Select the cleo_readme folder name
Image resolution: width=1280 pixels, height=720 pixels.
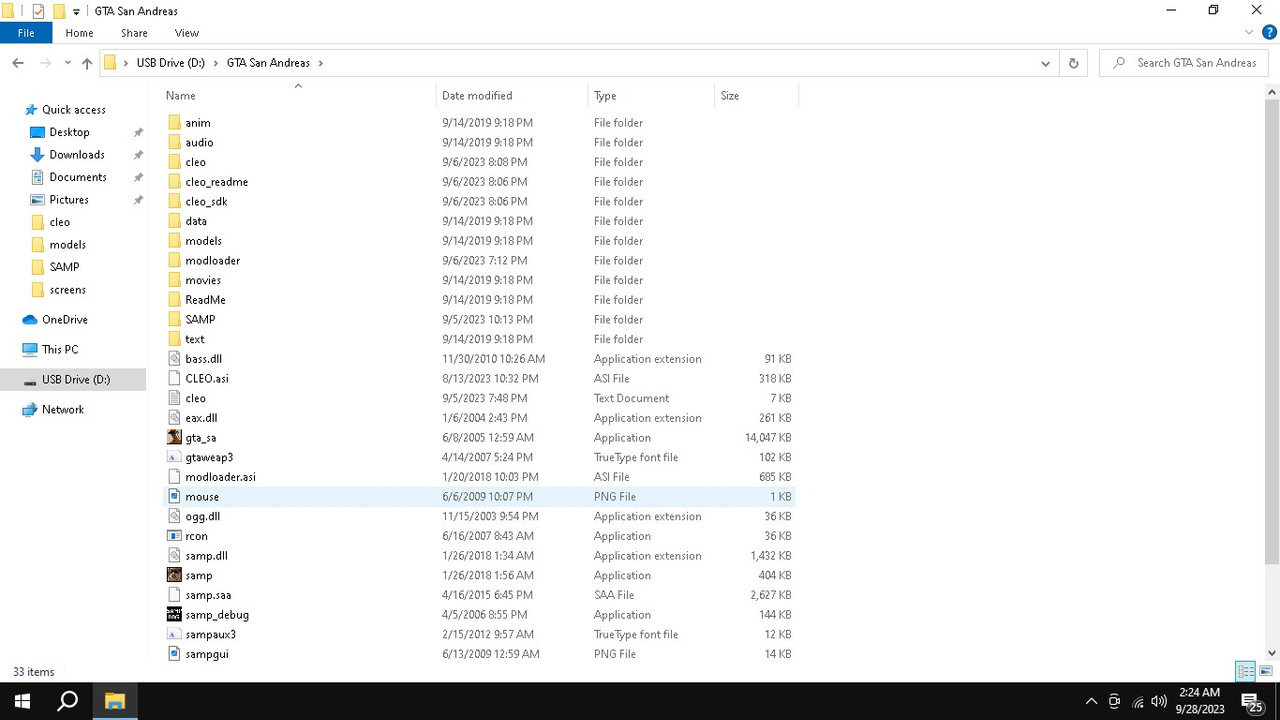[216, 182]
